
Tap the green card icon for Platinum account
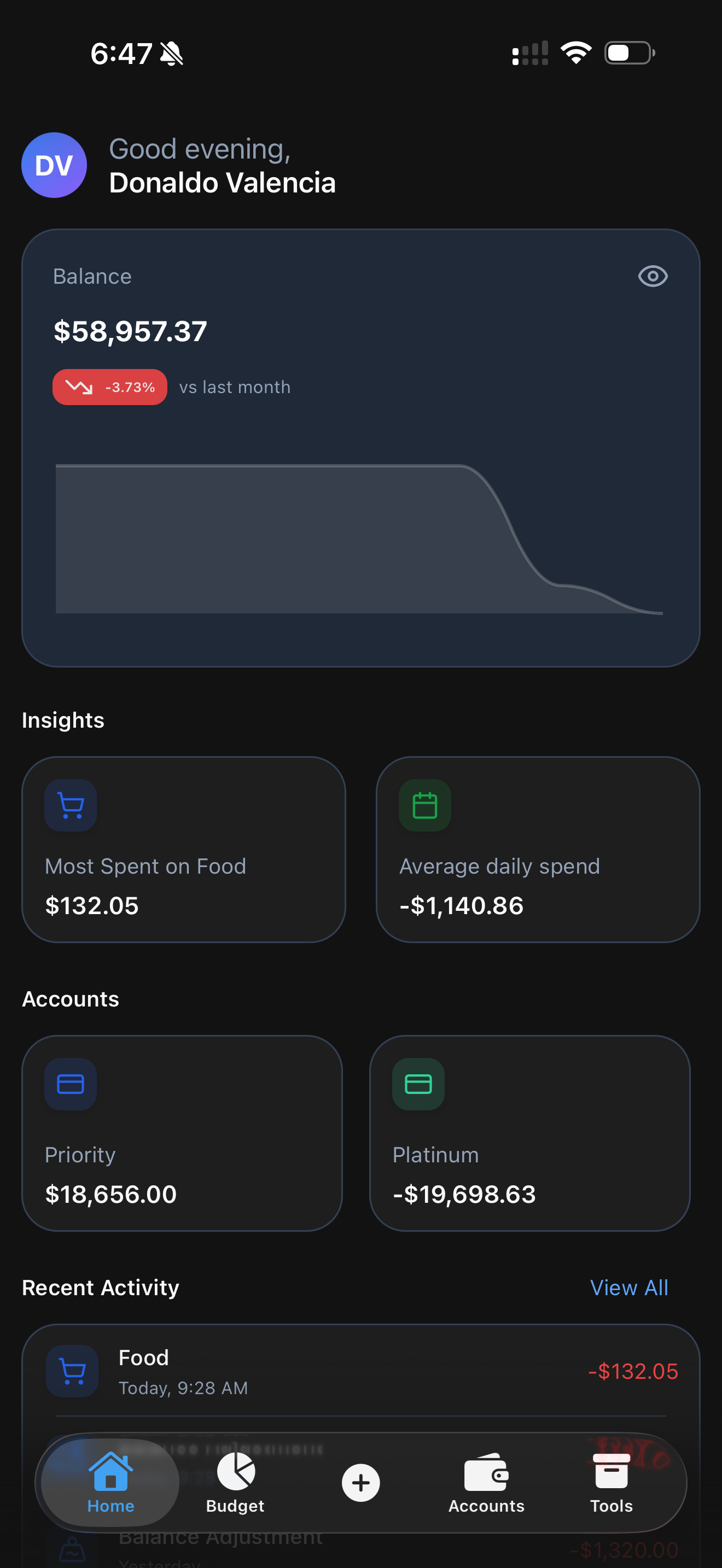(418, 1084)
